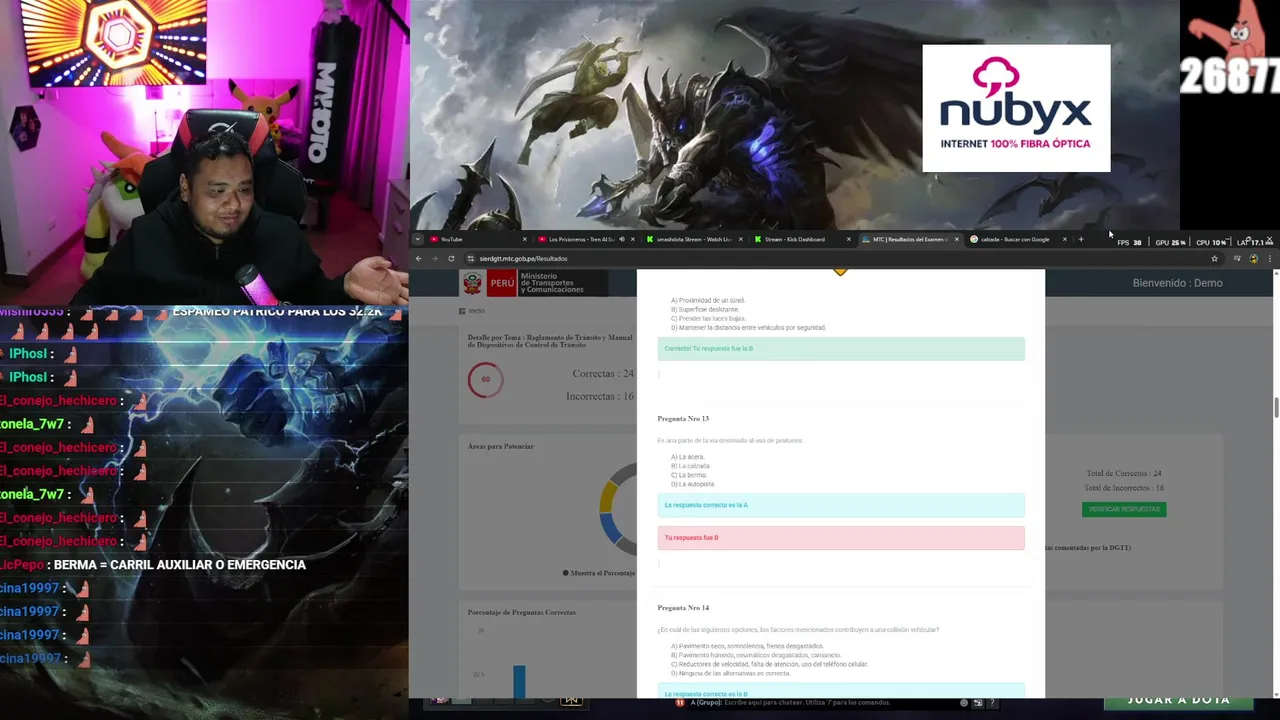Viewport: 1280px width, 720px height.
Task: Click 'Áreas para Potenciar' panel title
Action: point(501,446)
